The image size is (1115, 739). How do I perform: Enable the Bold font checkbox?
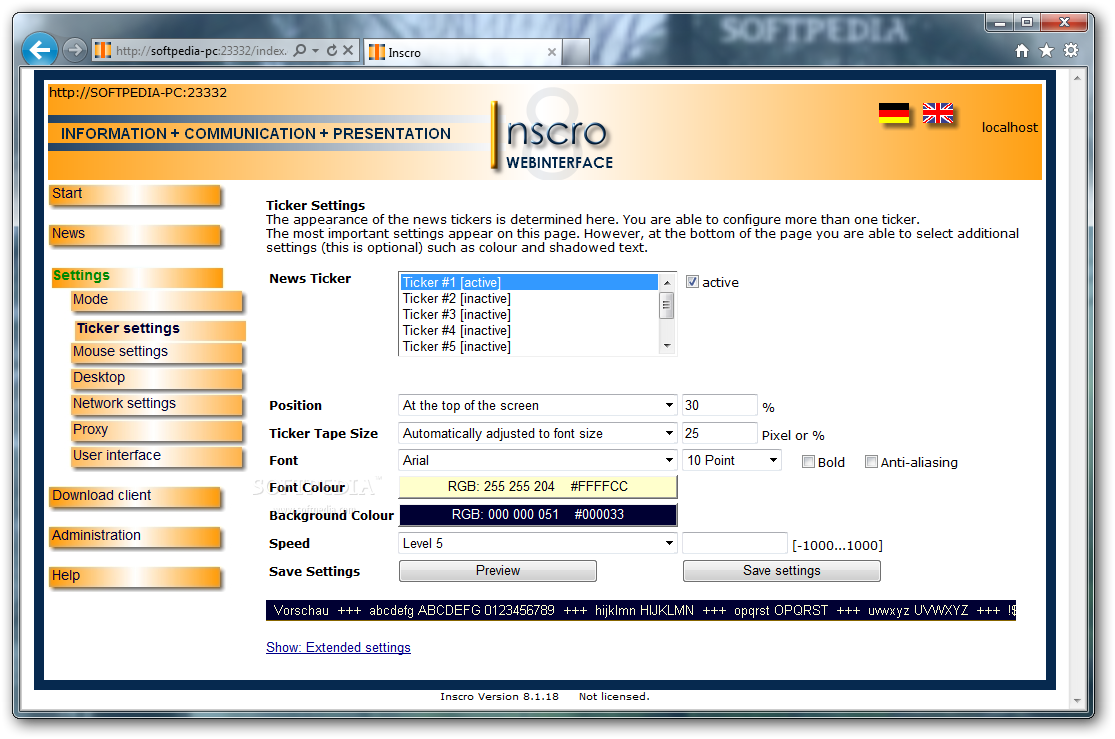click(x=808, y=462)
